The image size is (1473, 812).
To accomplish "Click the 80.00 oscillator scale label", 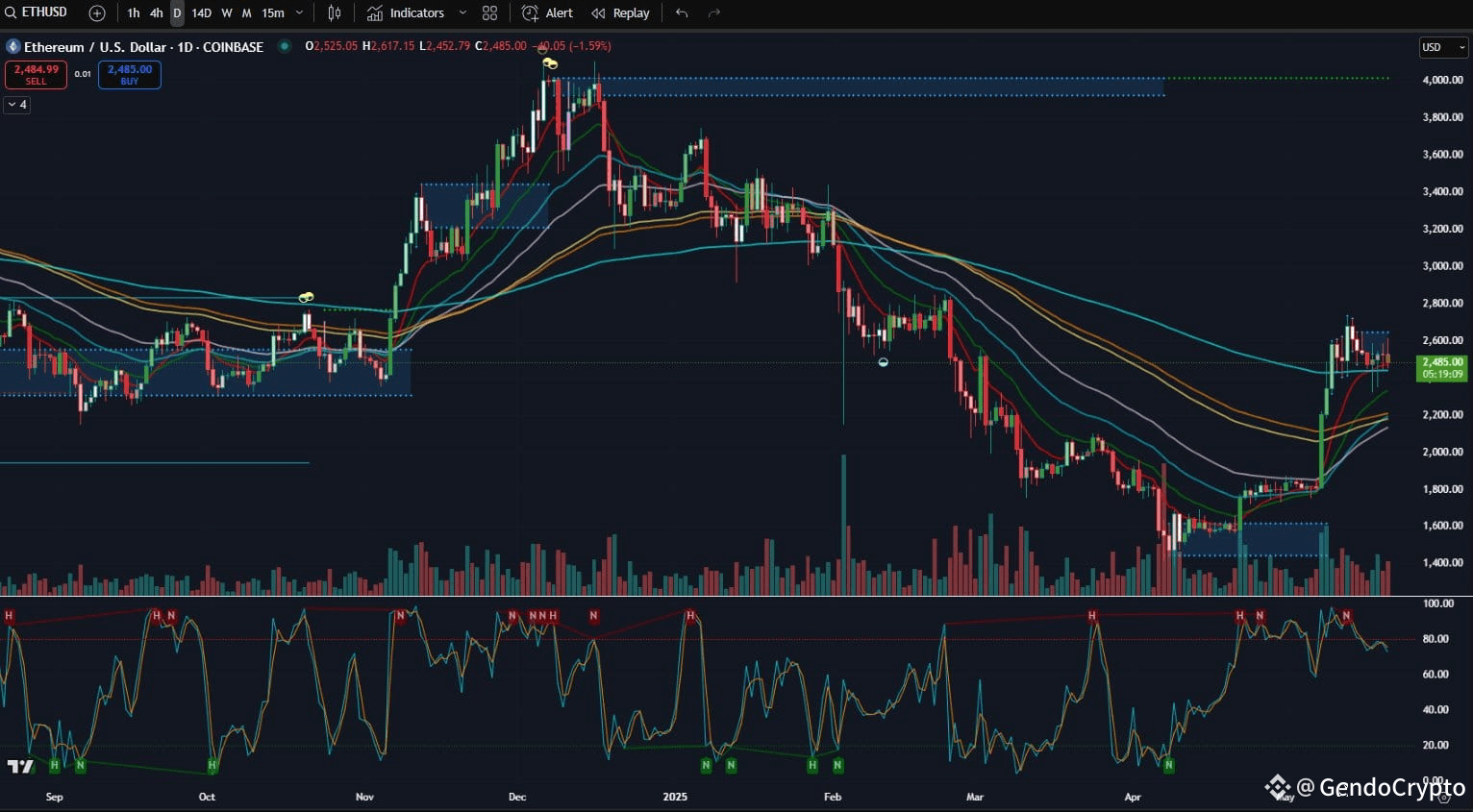I will pos(1436,639).
